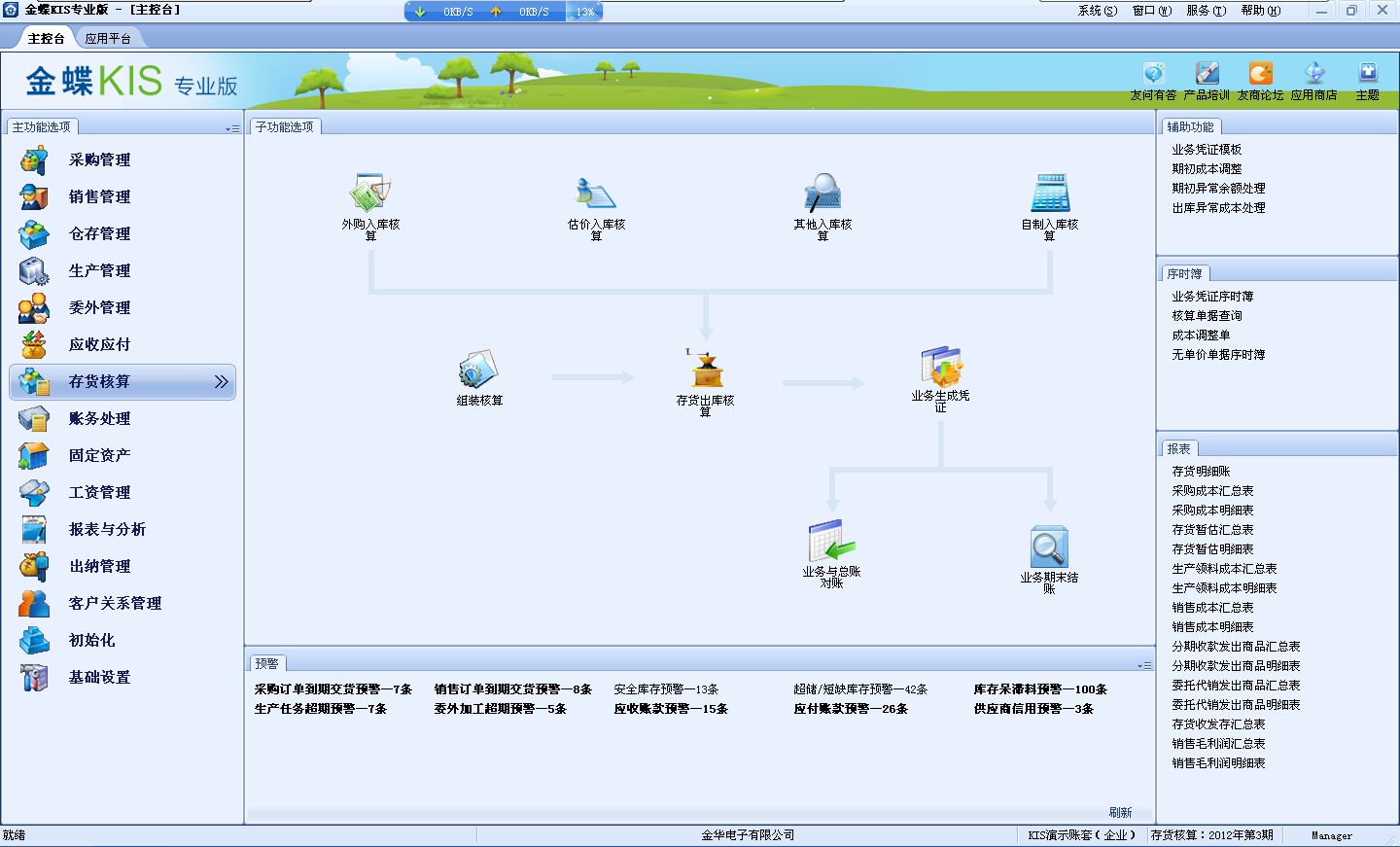Click 安全库存预警—13条 alert
This screenshot has width=1400, height=847.
coord(666,689)
